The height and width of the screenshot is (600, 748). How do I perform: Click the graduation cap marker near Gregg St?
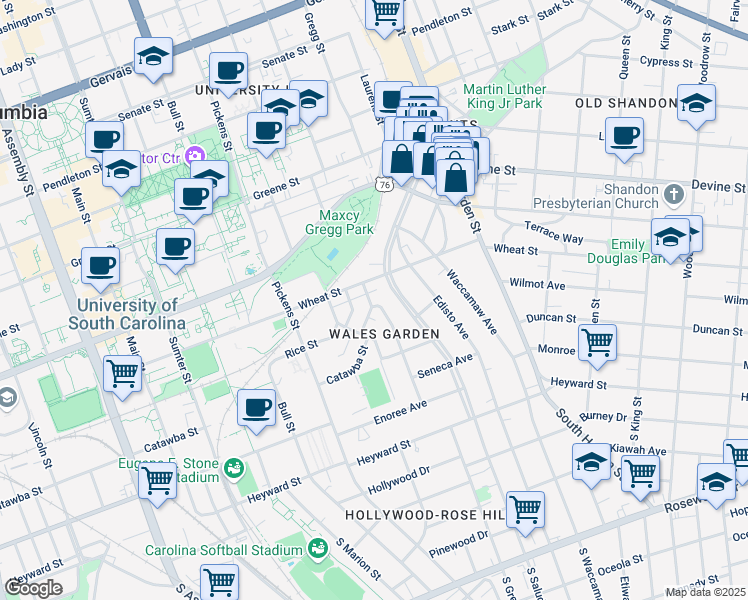[309, 101]
